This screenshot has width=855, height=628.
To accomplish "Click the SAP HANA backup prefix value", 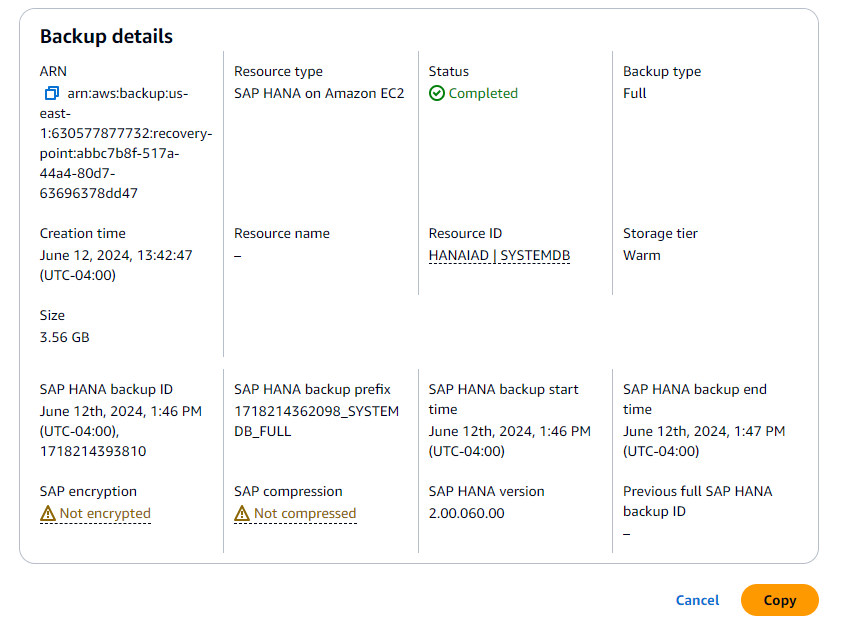I will tap(316, 421).
